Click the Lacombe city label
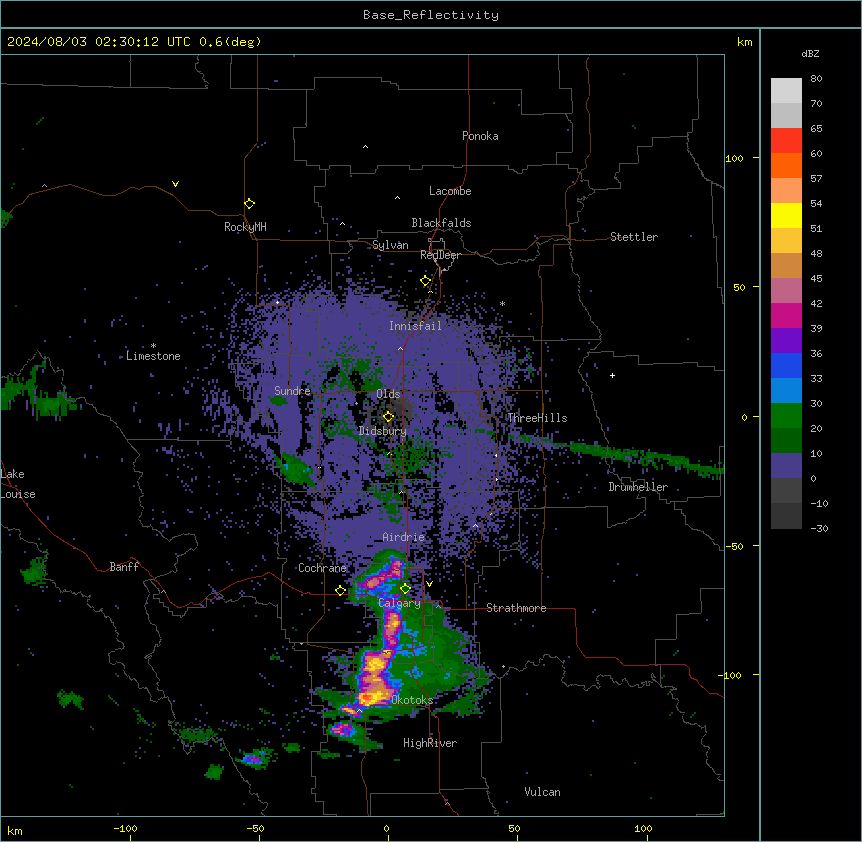The image size is (862, 842). [450, 191]
